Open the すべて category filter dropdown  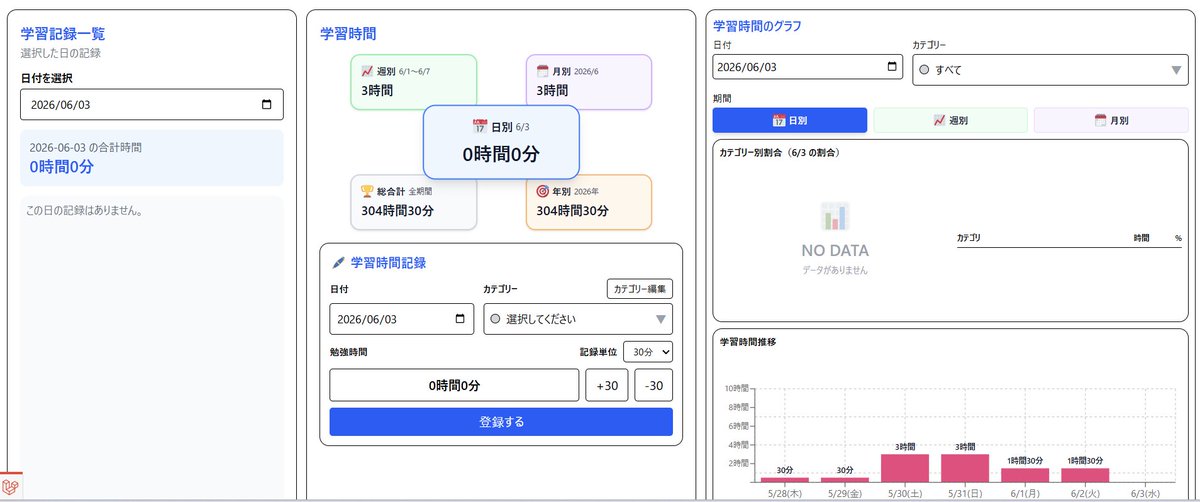point(1050,70)
